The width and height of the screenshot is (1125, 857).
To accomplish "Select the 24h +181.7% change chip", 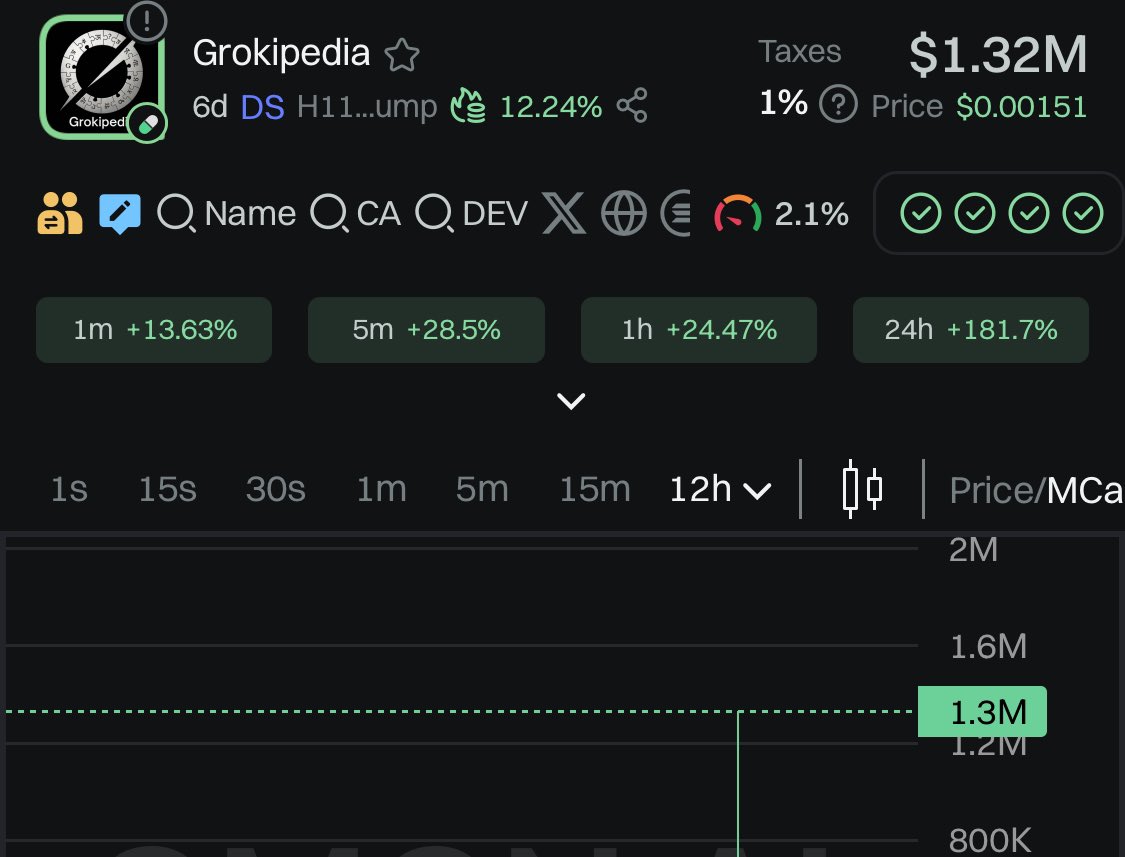I will [x=971, y=329].
